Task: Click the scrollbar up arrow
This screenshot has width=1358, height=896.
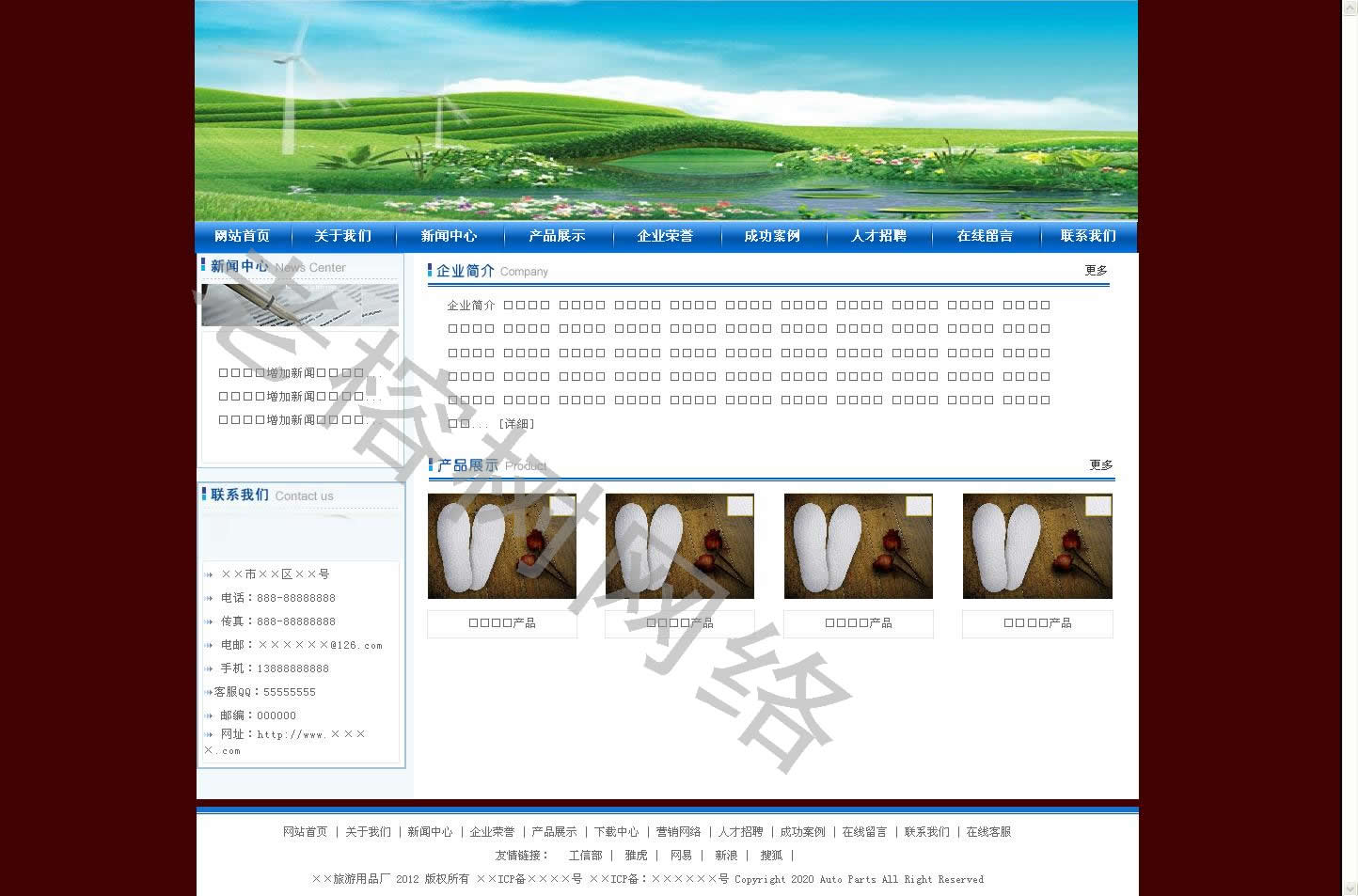Action: click(1350, 7)
